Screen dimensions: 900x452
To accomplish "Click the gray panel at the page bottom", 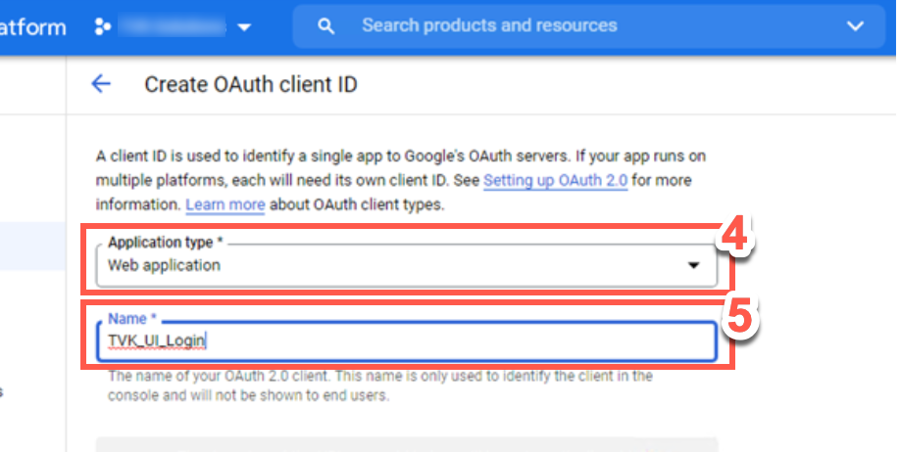I will [x=406, y=444].
